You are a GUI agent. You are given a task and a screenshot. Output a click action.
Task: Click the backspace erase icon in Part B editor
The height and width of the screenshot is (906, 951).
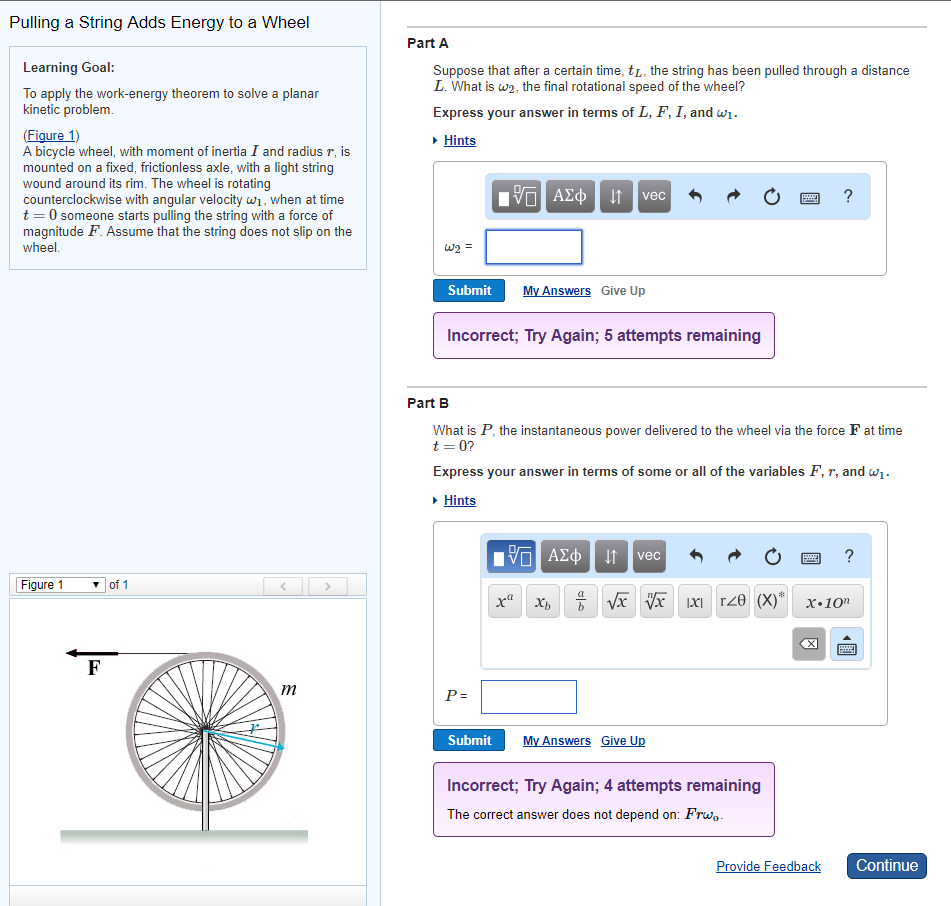pyautogui.click(x=808, y=644)
